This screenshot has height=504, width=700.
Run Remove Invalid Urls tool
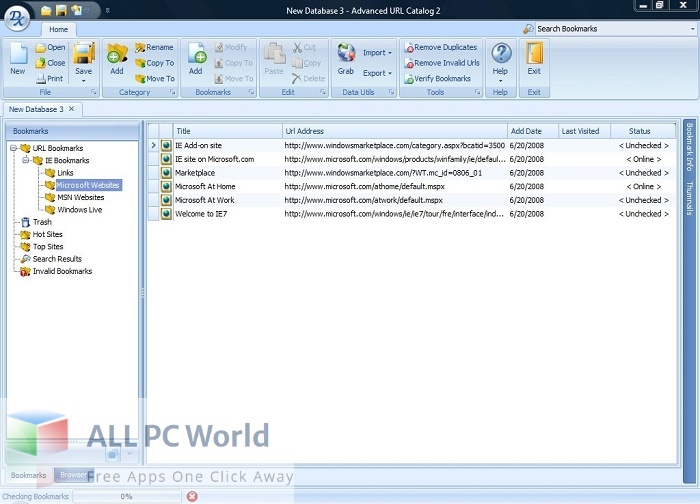tap(442, 63)
